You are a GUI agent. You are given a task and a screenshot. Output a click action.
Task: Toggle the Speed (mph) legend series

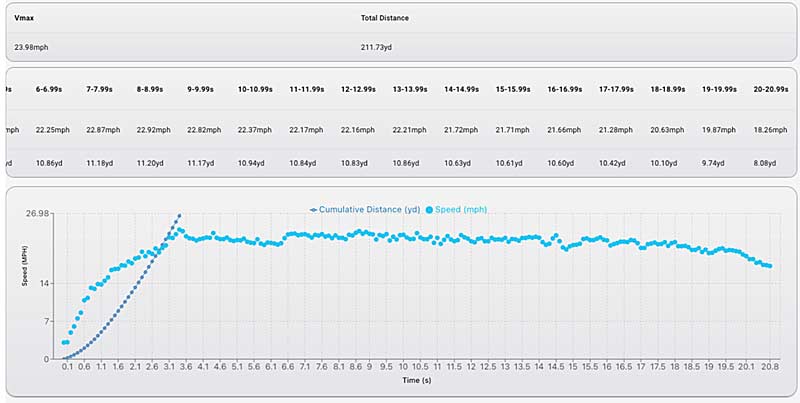coord(456,210)
